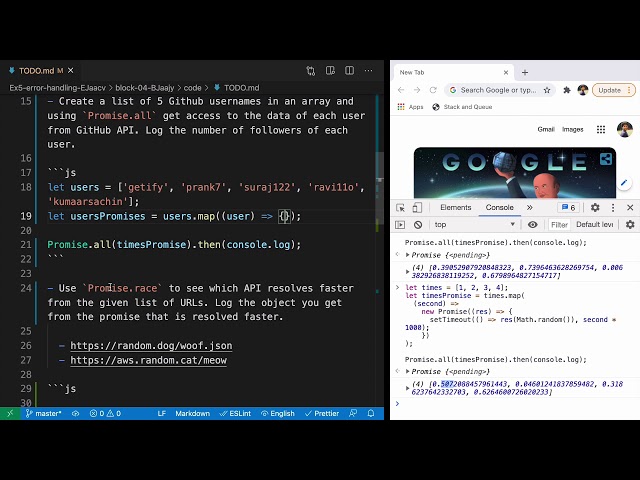This screenshot has height=480, width=640.
Task: Open errors and warnings count in status bar
Action: click(x=105, y=413)
